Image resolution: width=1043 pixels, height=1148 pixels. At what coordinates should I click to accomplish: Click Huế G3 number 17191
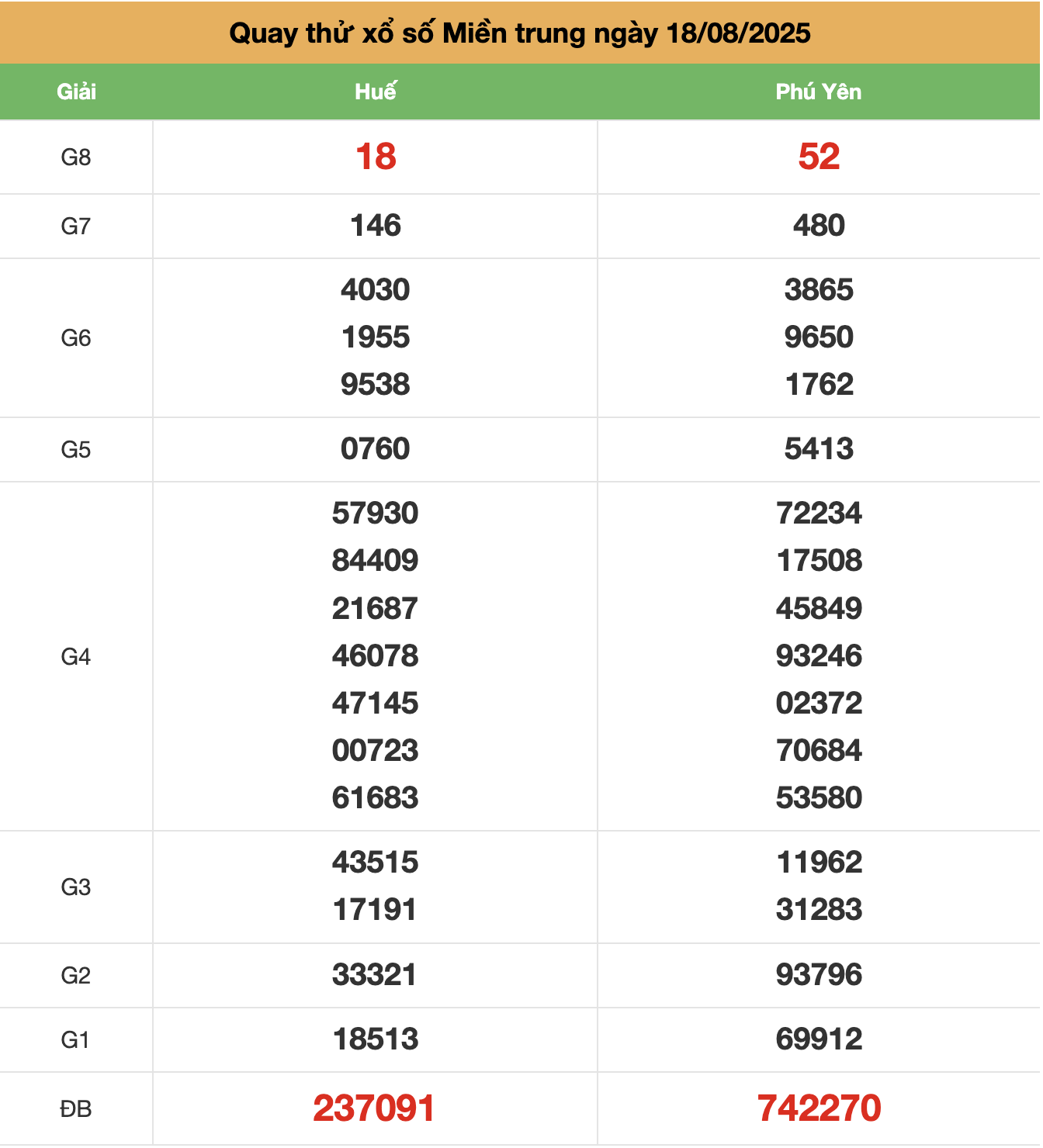click(x=376, y=910)
